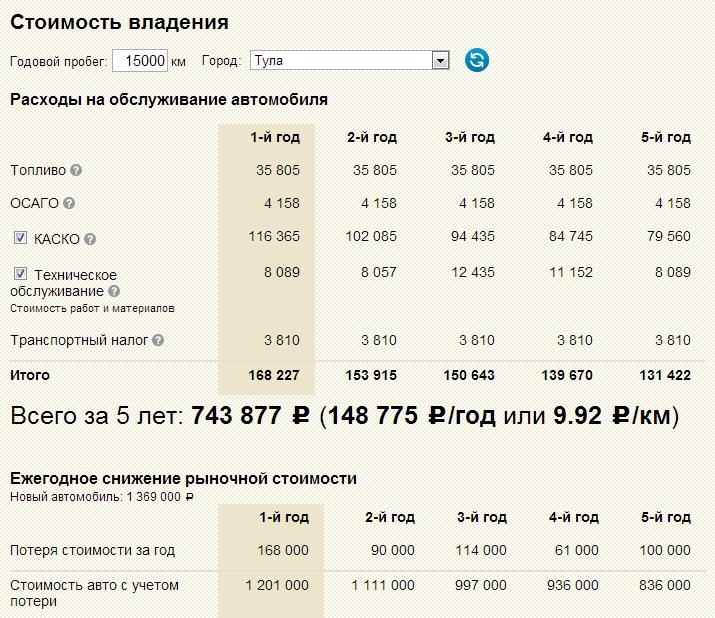
Task: Click the ОСАГО row label
Action: pyautogui.click(x=35, y=203)
